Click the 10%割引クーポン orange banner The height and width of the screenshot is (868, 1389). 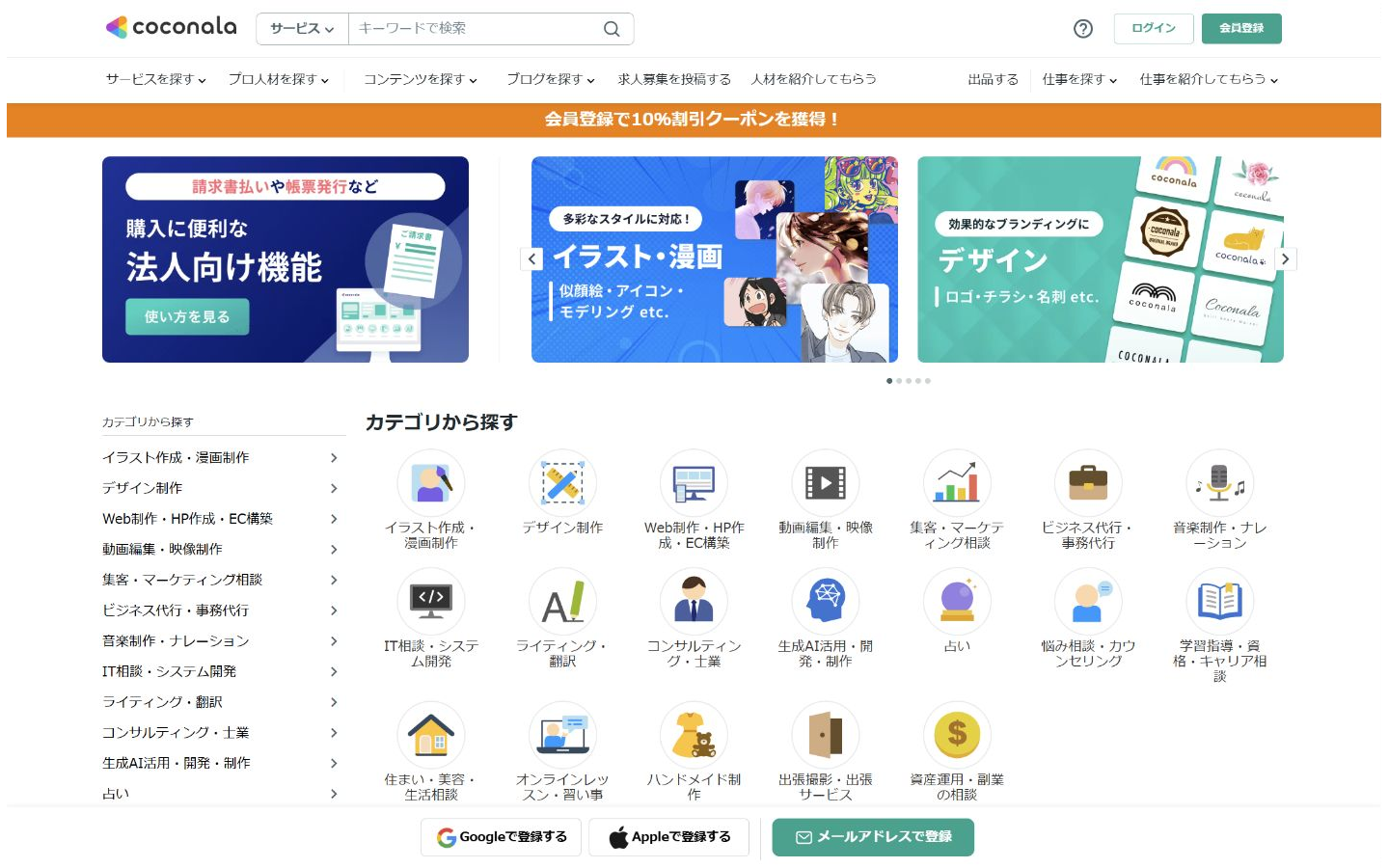click(x=694, y=120)
